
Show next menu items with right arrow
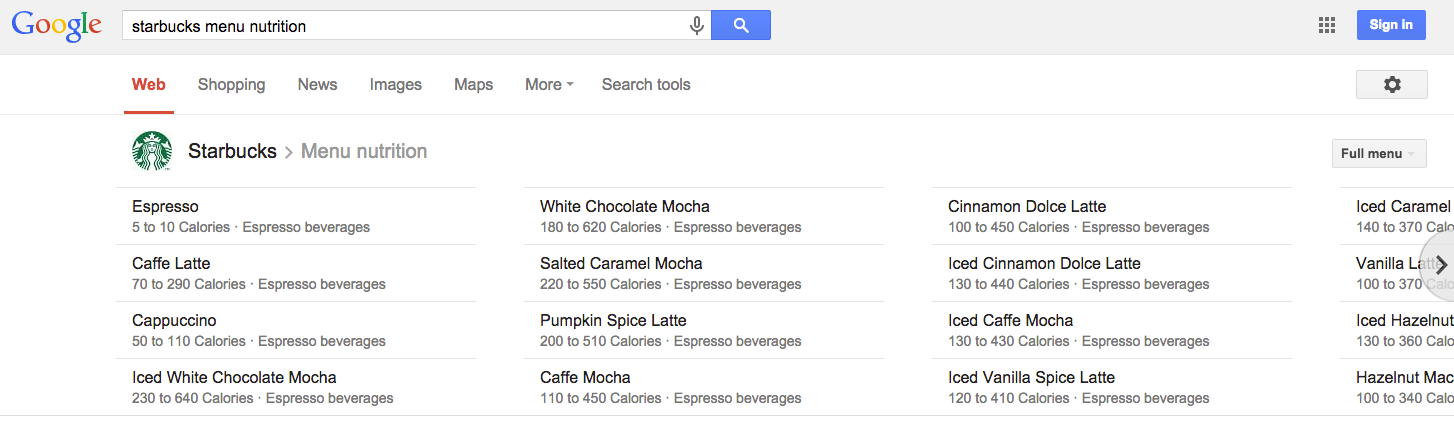[1440, 265]
